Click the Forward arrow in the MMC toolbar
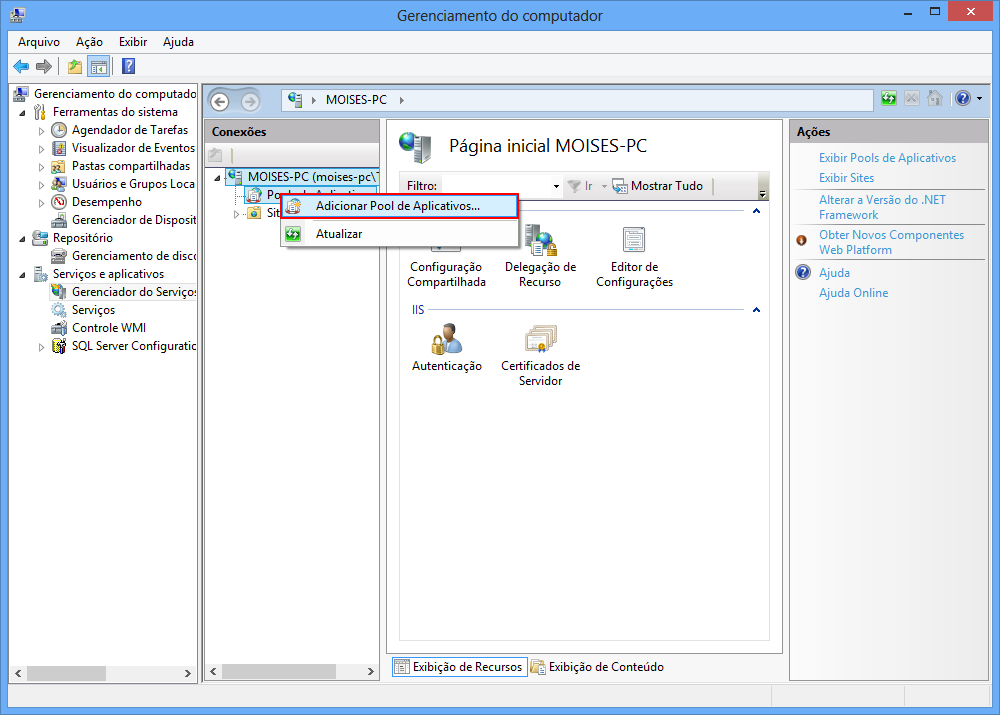The height and width of the screenshot is (715, 1000). pyautogui.click(x=43, y=66)
